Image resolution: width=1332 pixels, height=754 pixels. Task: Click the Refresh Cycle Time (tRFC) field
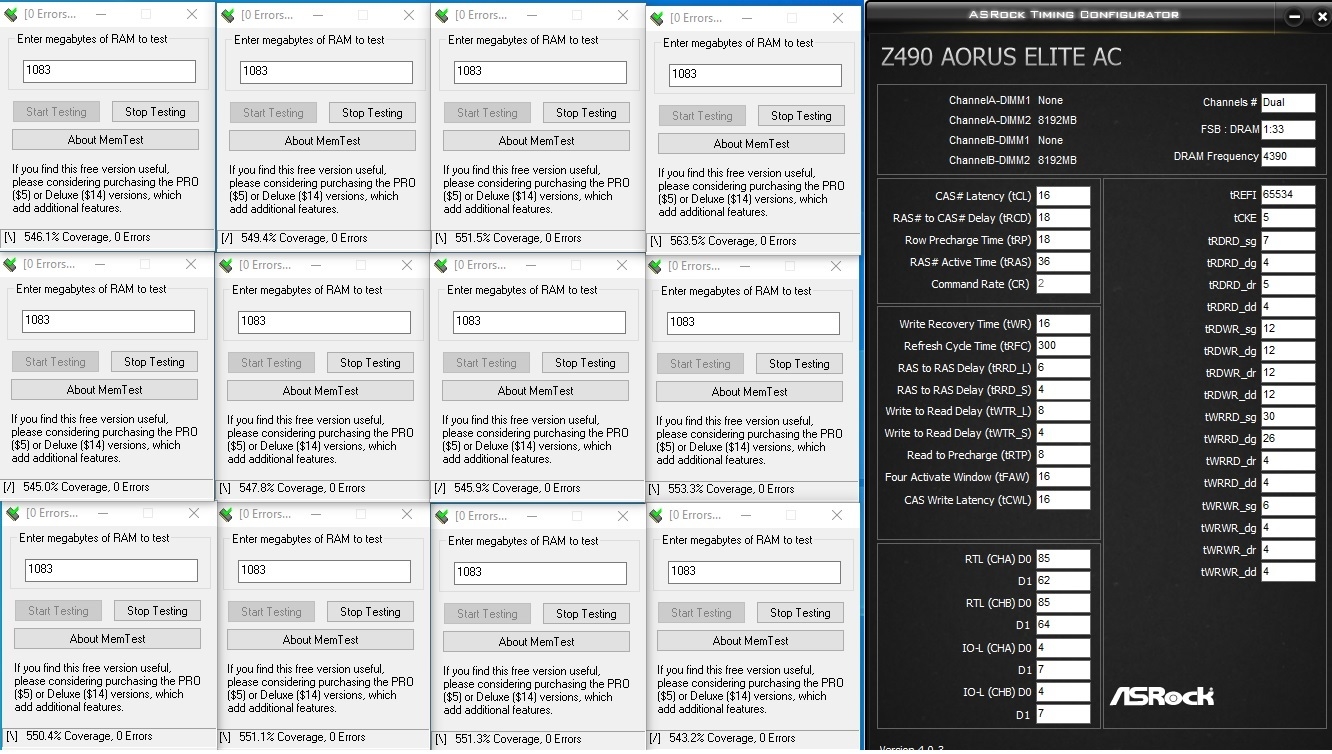point(1063,346)
